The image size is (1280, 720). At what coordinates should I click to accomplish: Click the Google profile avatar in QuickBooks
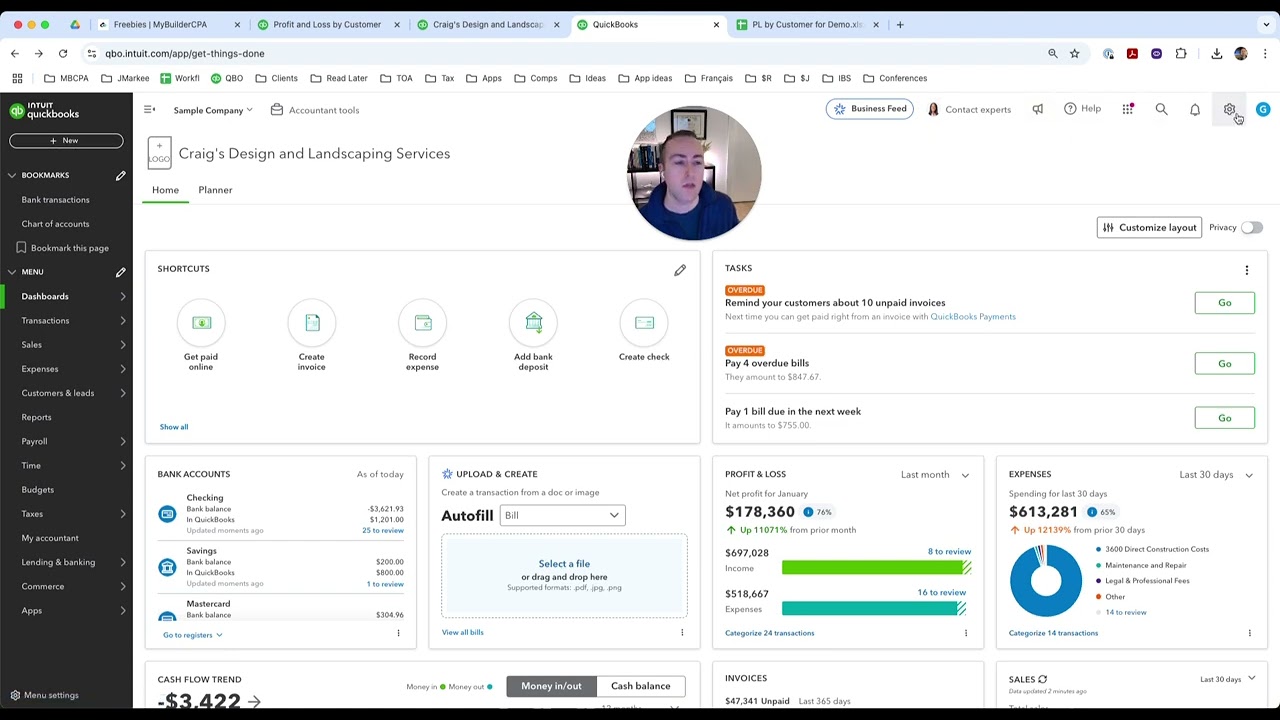point(1263,110)
